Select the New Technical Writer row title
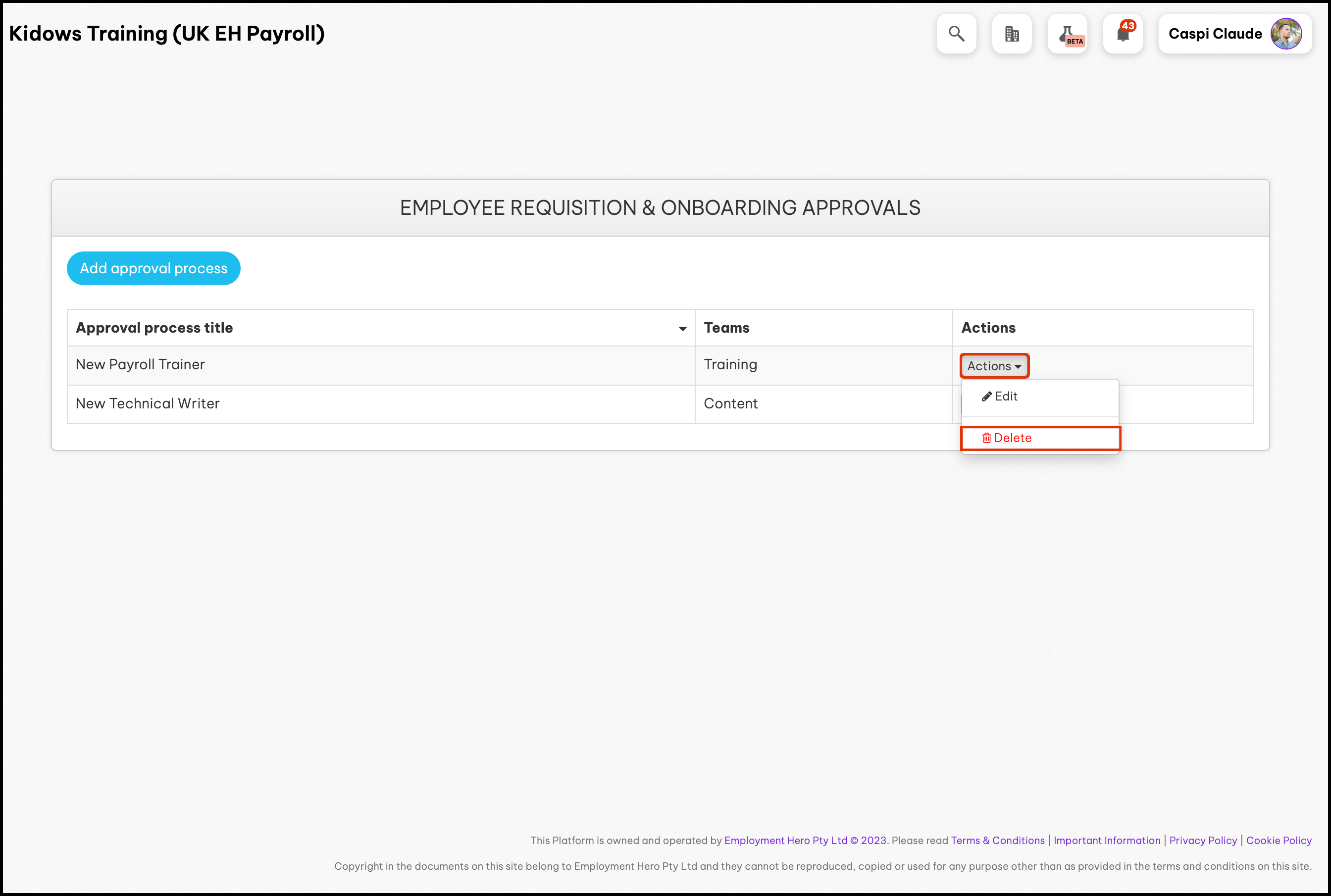Image resolution: width=1331 pixels, height=896 pixels. point(148,403)
